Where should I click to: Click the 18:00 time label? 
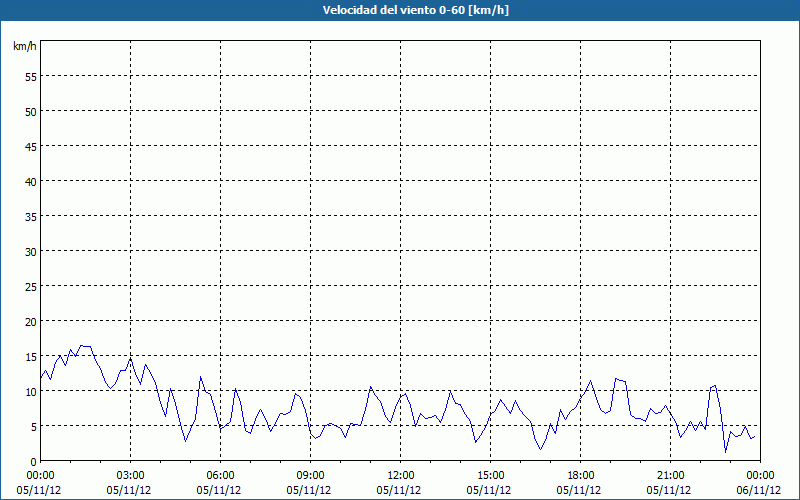[x=581, y=476]
